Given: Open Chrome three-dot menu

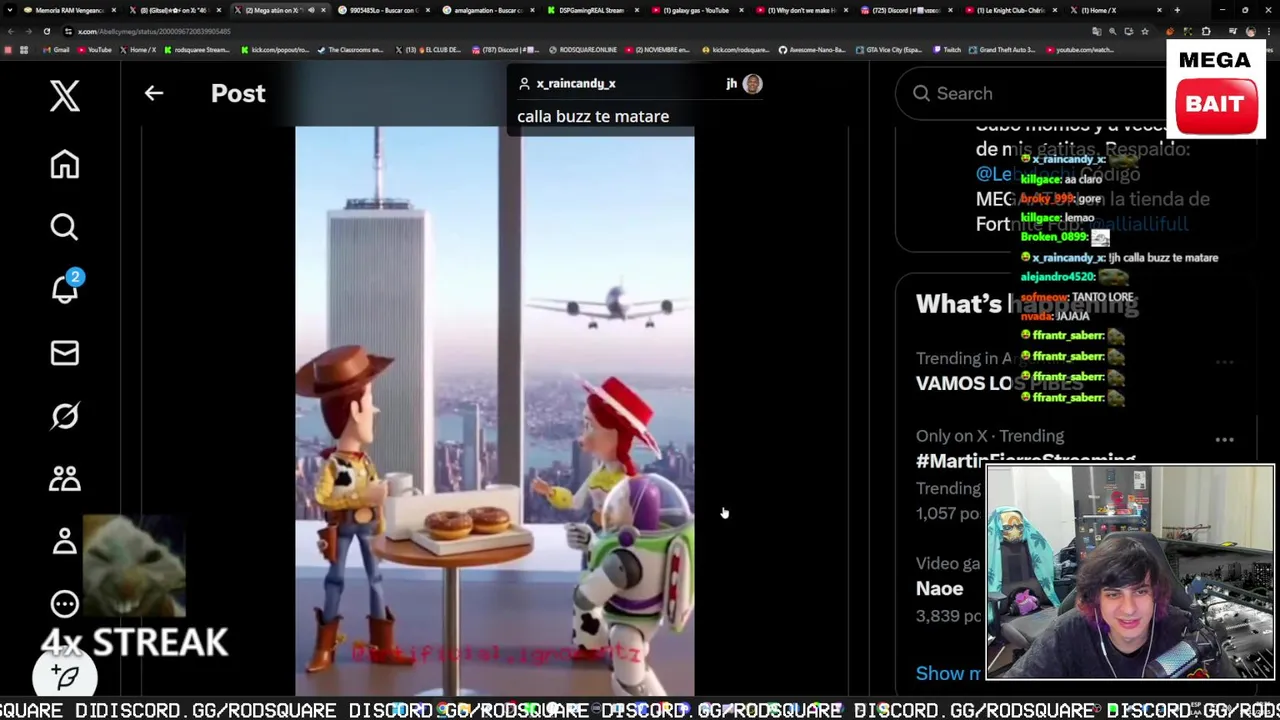Looking at the screenshot, I should [x=1268, y=31].
